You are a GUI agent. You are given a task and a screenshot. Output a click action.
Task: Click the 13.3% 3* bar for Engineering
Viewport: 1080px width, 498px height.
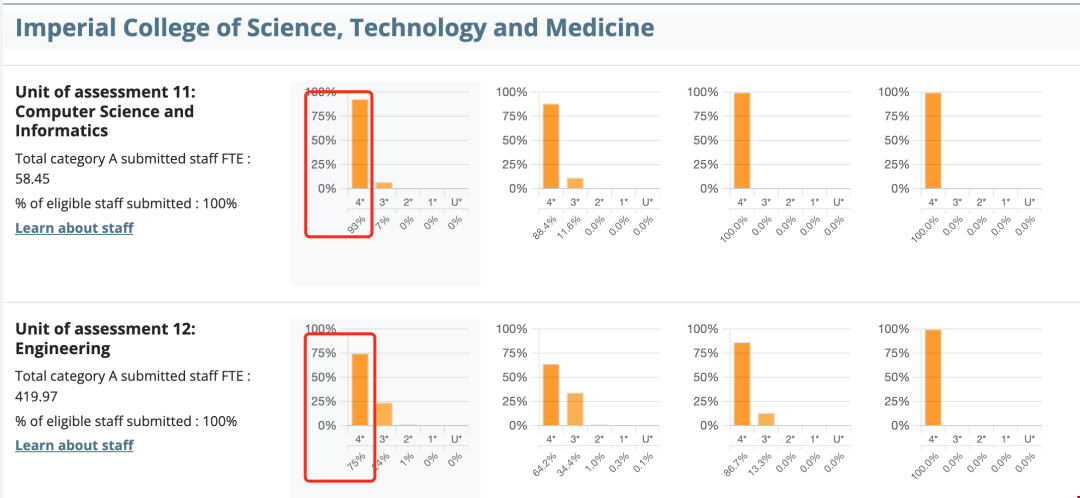766,419
